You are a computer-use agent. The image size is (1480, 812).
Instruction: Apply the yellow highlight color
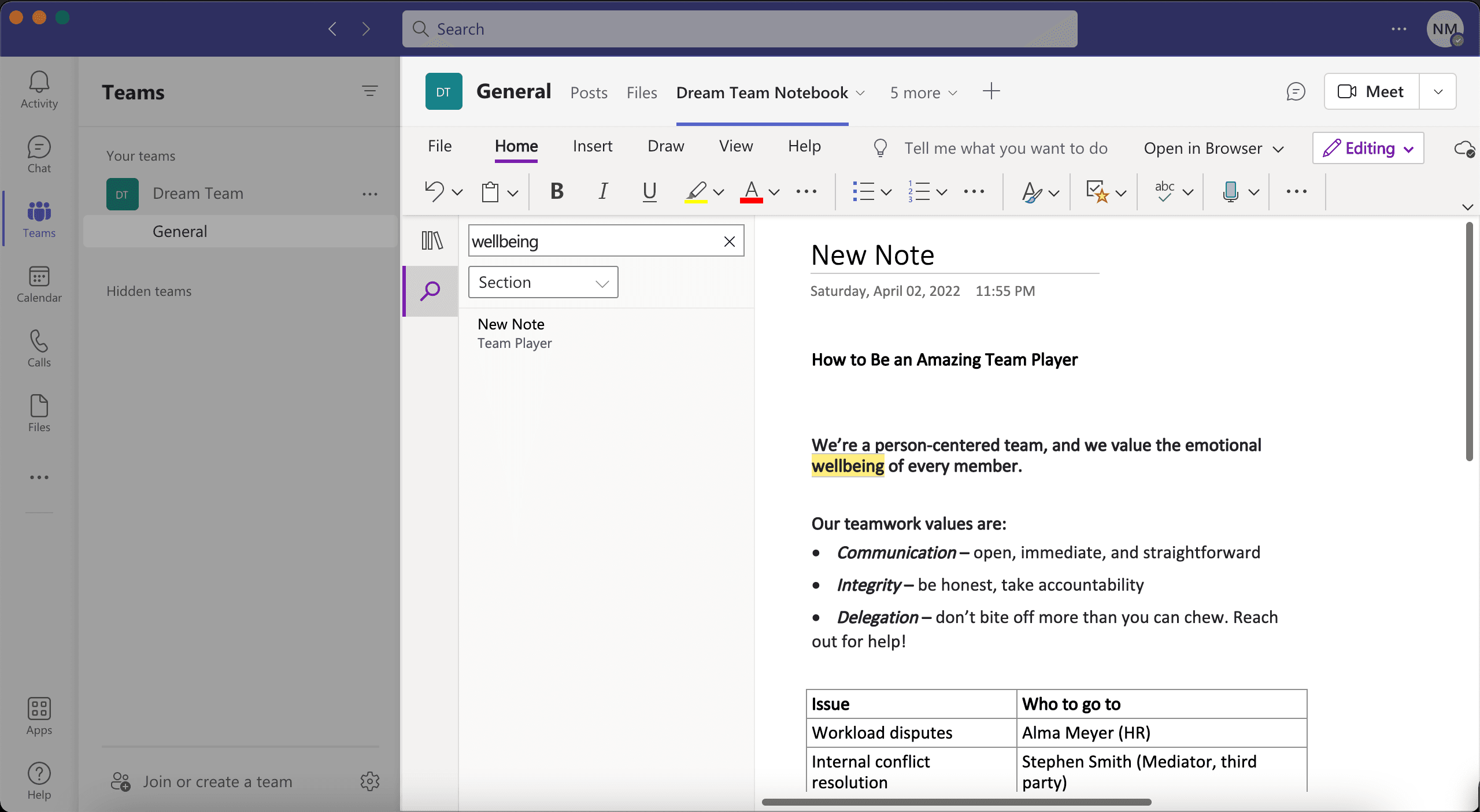[696, 191]
